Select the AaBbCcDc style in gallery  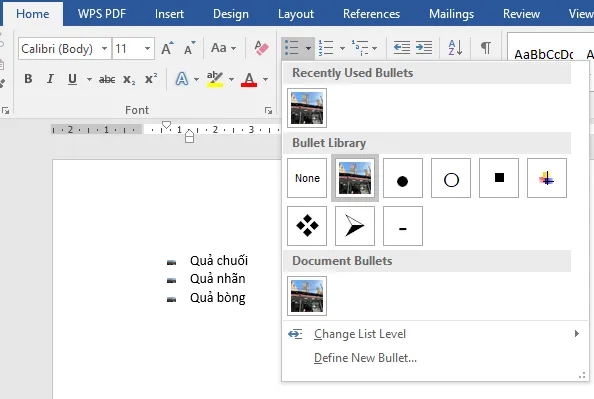point(543,55)
